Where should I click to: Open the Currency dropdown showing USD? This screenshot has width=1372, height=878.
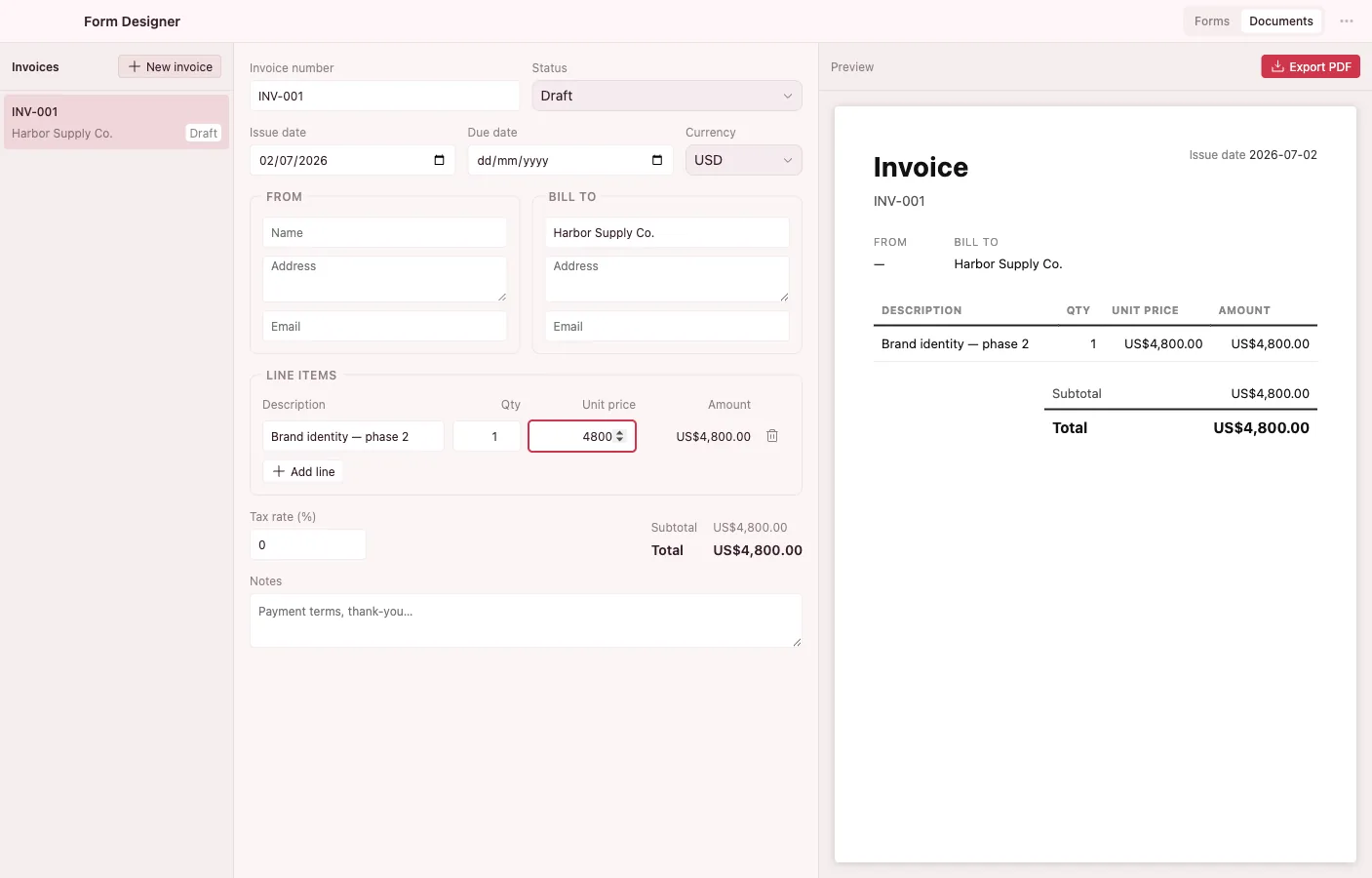point(744,160)
